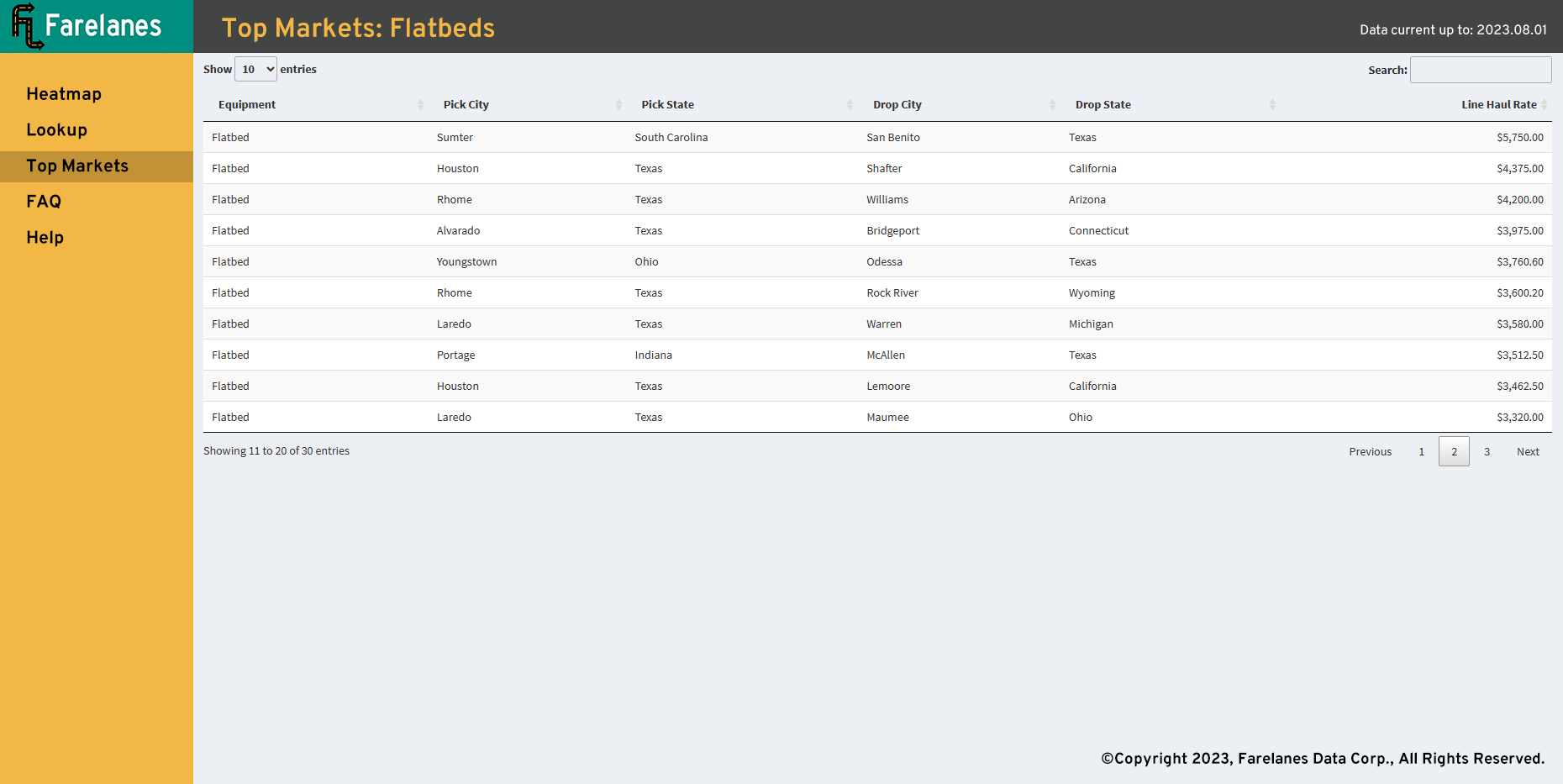This screenshot has width=1563, height=784.
Task: Open Heatmap in the sidebar
Action: pos(64,94)
